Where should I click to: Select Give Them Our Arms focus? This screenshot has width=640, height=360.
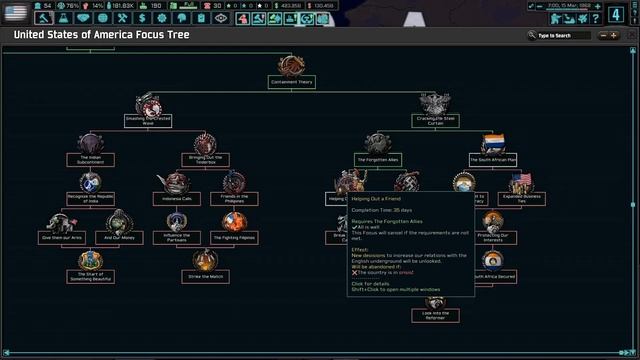click(x=62, y=238)
